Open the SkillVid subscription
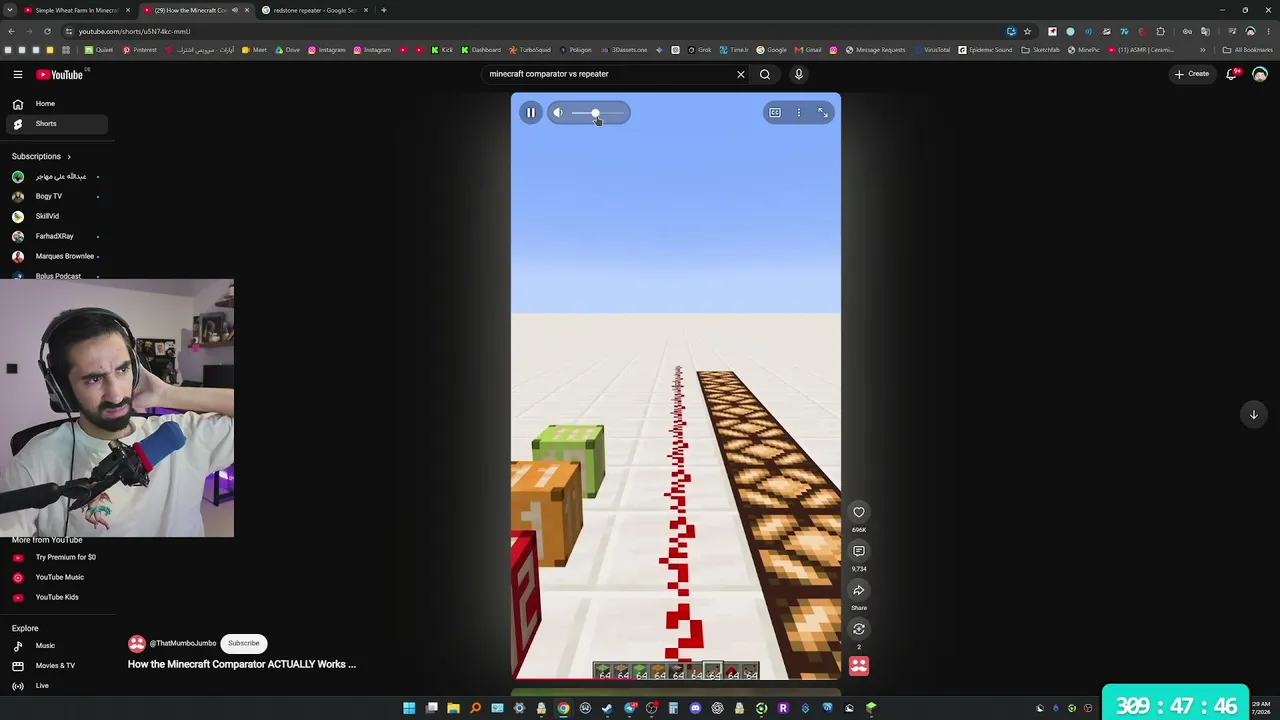The height and width of the screenshot is (720, 1280). click(x=55, y=216)
